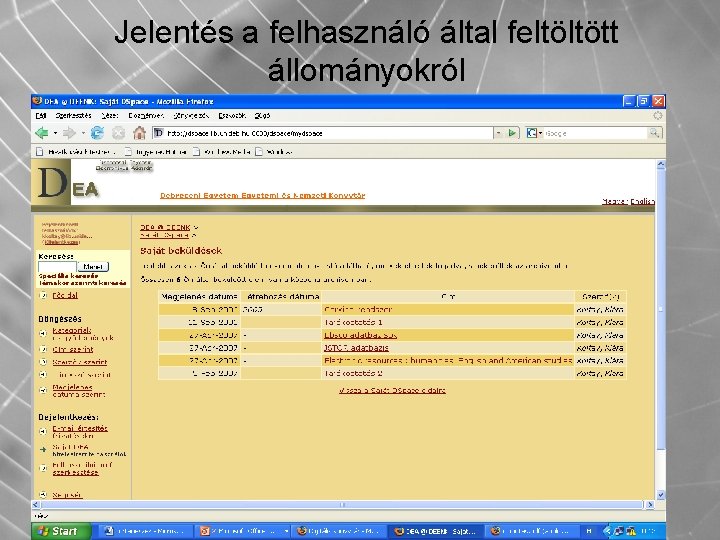Open the Kategóriák browse link

pos(72,330)
